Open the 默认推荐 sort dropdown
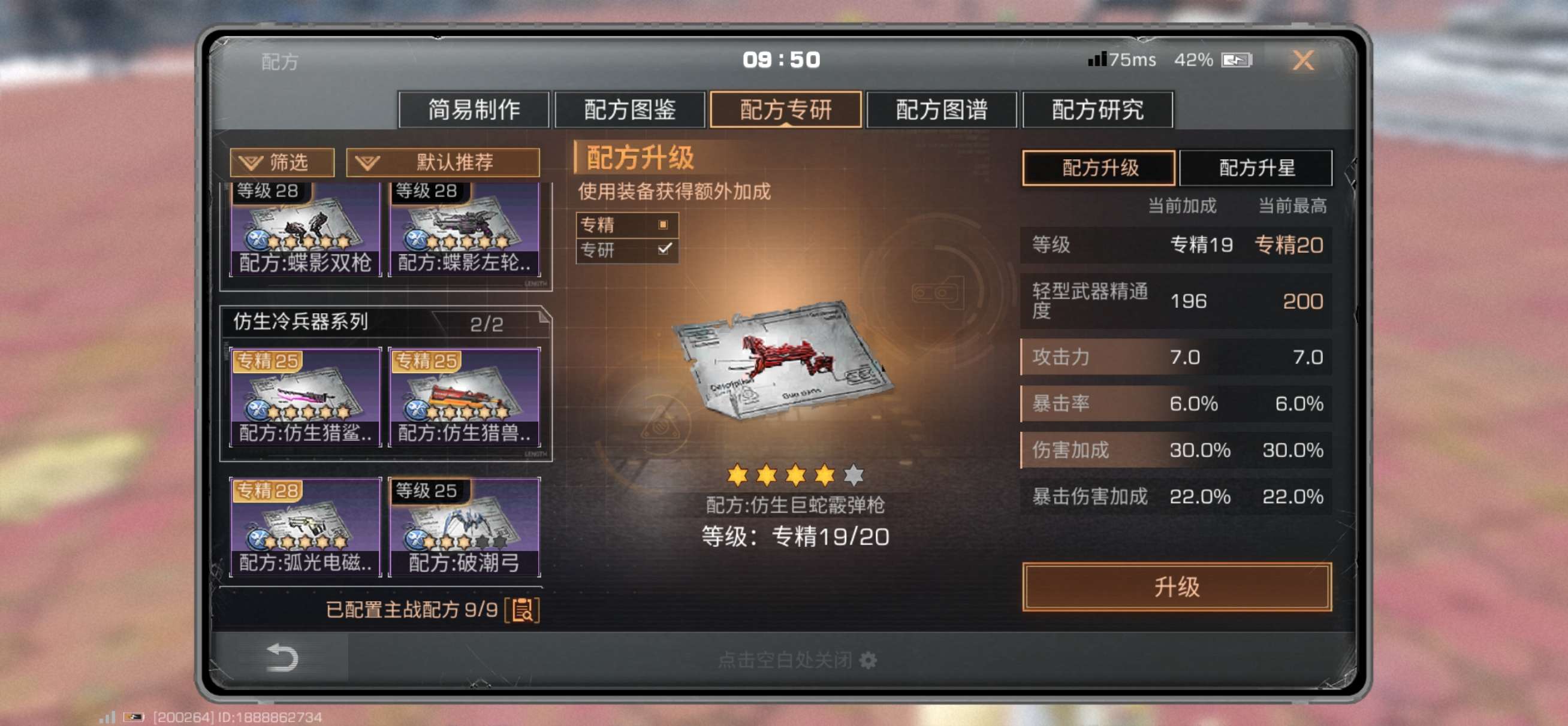Screen dimensions: 1568x726 click(x=442, y=162)
